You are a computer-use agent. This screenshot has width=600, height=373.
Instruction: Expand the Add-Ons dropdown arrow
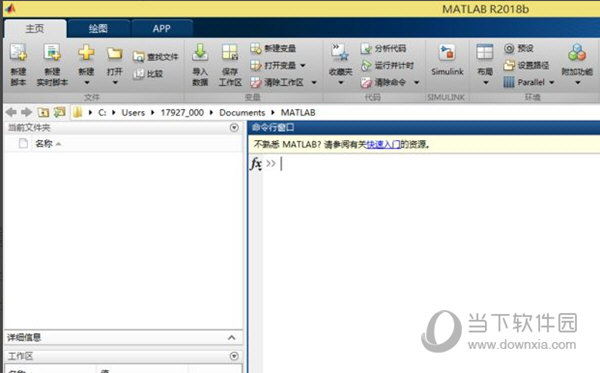coord(578,82)
